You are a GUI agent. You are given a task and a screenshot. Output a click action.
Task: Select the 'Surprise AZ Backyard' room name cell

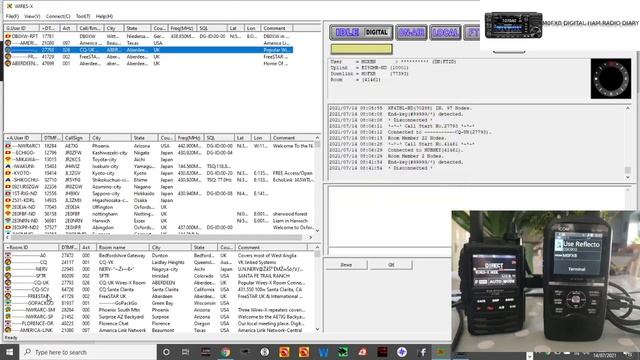point(121,317)
